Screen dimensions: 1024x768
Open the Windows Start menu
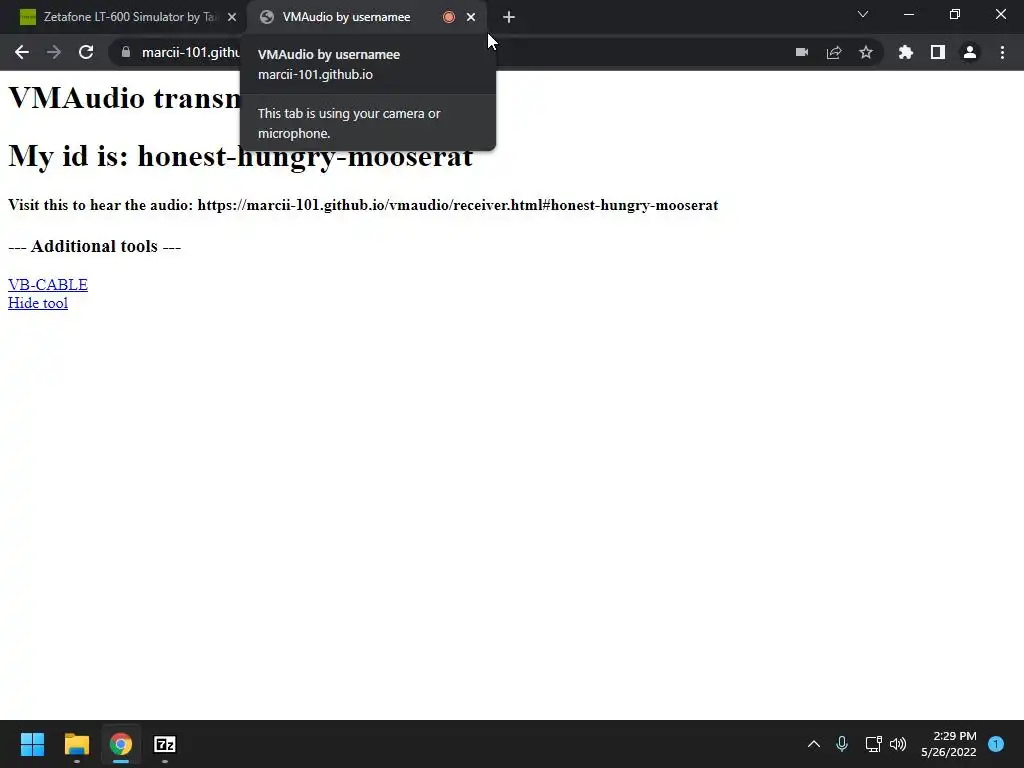pyautogui.click(x=32, y=744)
